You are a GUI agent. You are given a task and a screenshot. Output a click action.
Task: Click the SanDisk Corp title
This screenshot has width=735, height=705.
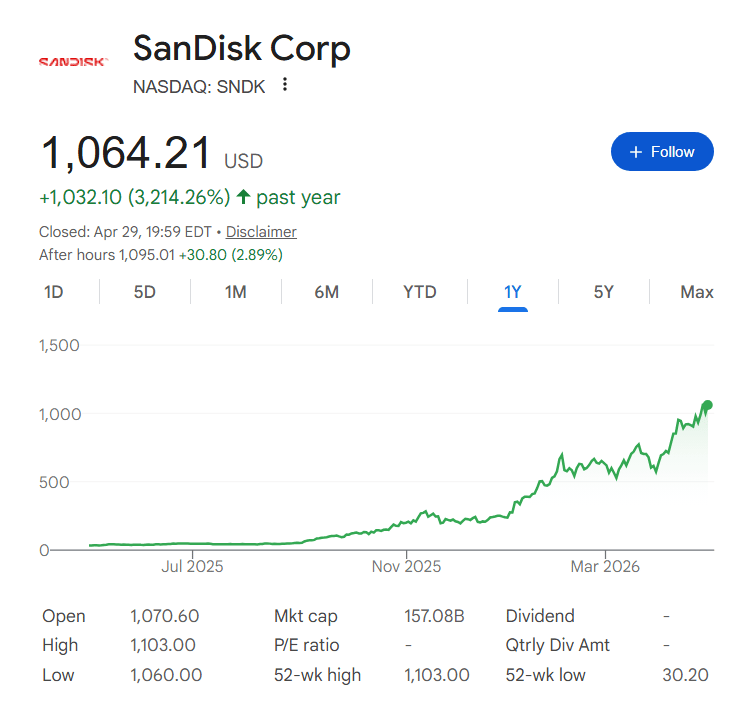[x=242, y=48]
